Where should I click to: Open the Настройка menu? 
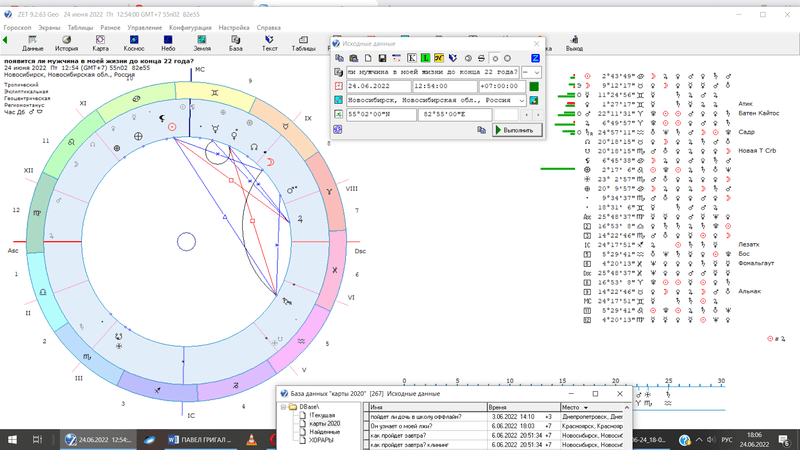coord(233,28)
